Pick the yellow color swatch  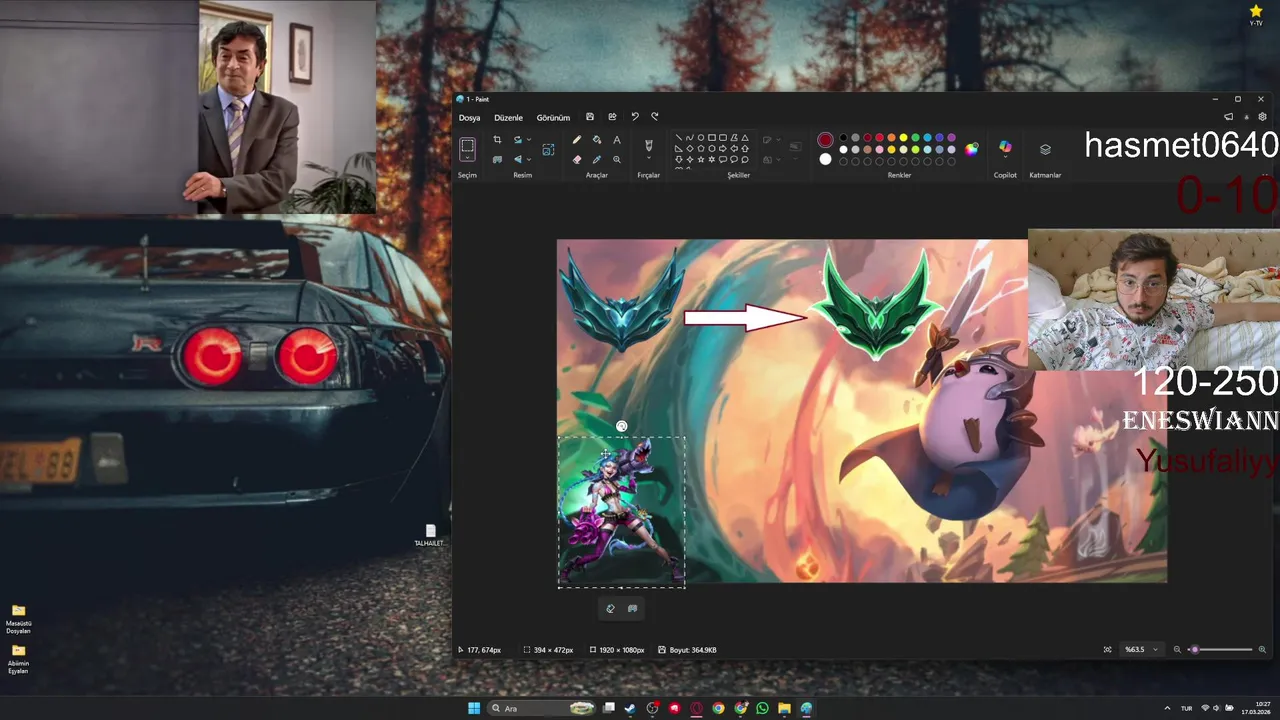pyautogui.click(x=903, y=138)
